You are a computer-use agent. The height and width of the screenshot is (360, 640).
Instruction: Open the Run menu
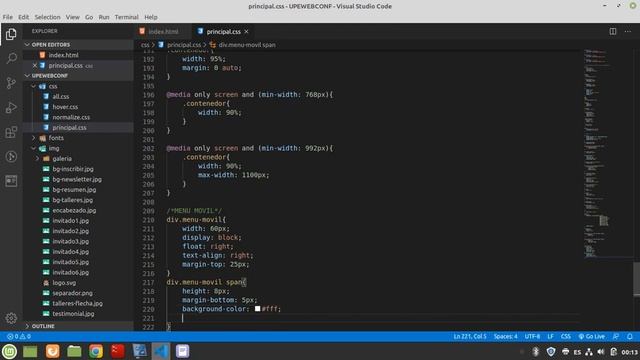104,17
